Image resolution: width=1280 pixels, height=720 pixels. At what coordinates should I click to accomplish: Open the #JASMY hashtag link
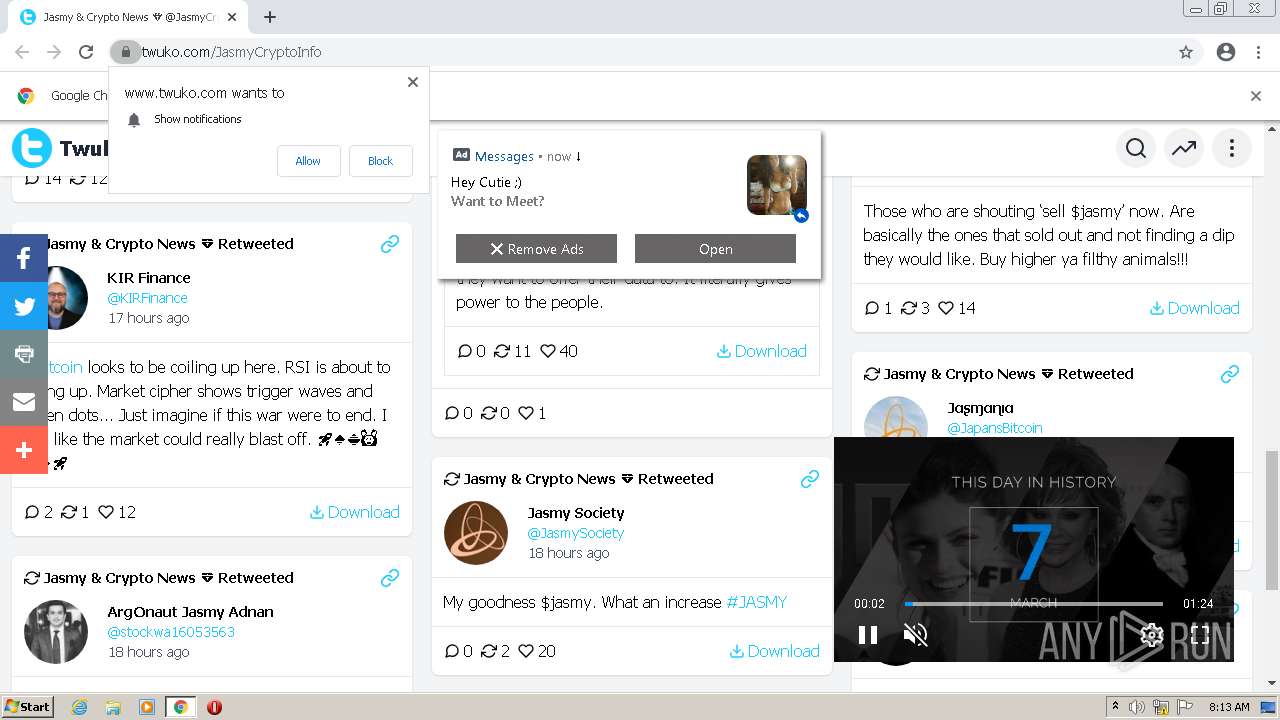coord(756,602)
